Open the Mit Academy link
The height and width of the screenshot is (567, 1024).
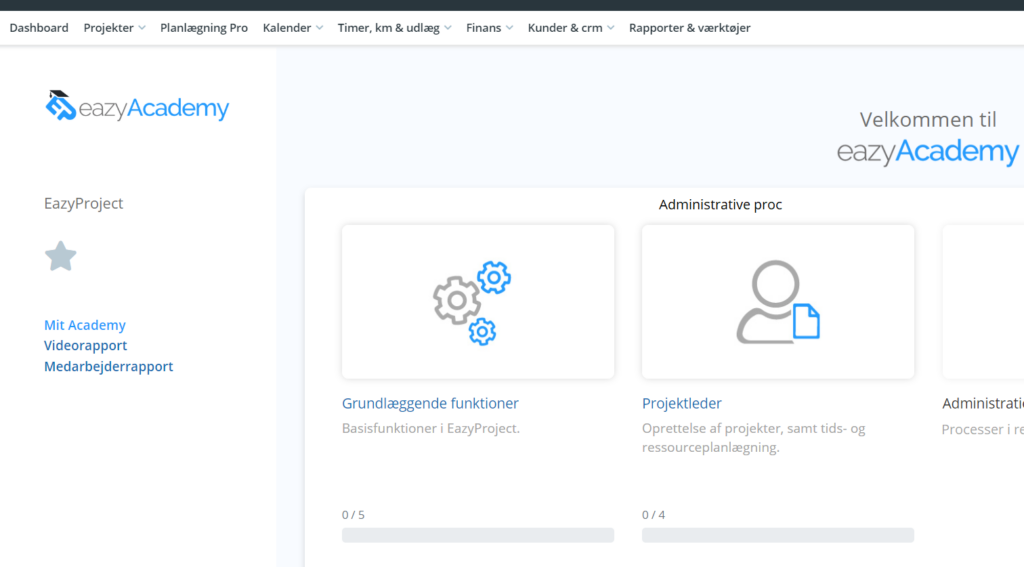pyautogui.click(x=85, y=325)
